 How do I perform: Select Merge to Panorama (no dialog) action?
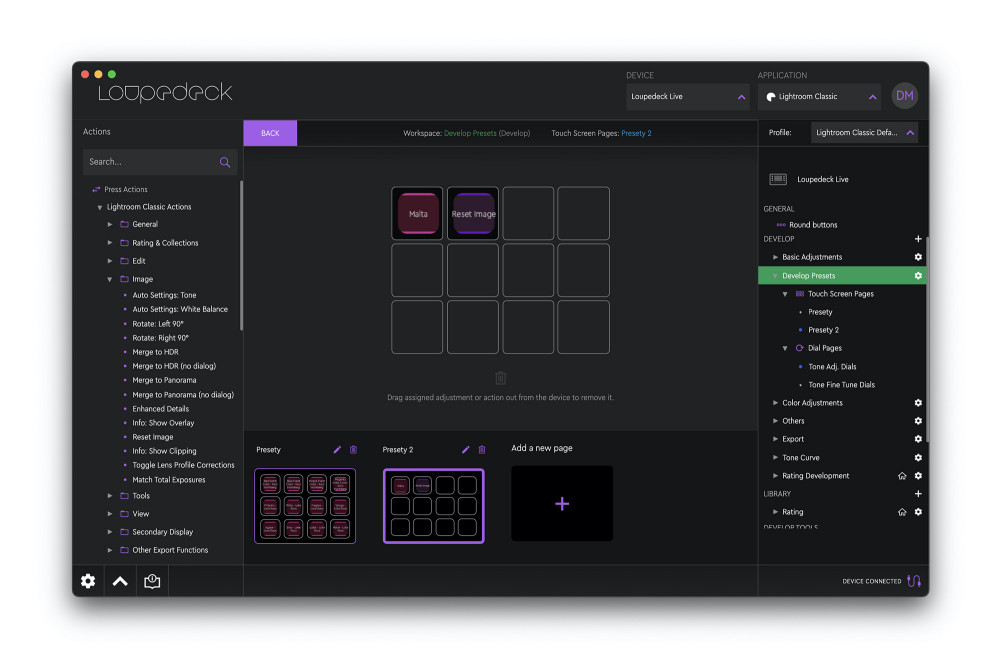click(183, 395)
